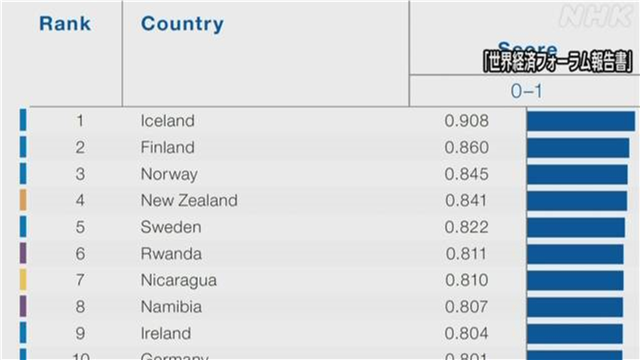640x360 pixels.
Task: Click the New Zealand row label
Action: tap(189, 200)
